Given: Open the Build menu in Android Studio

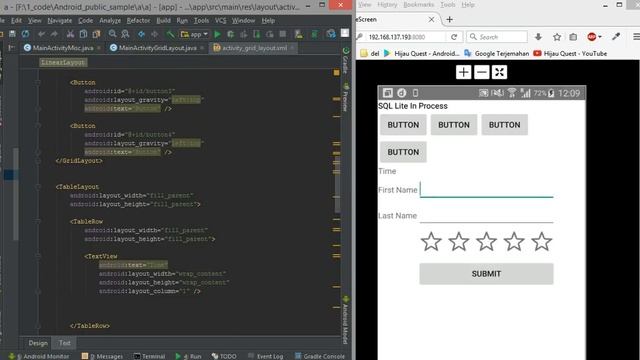Looking at the screenshot, I should 163,20.
